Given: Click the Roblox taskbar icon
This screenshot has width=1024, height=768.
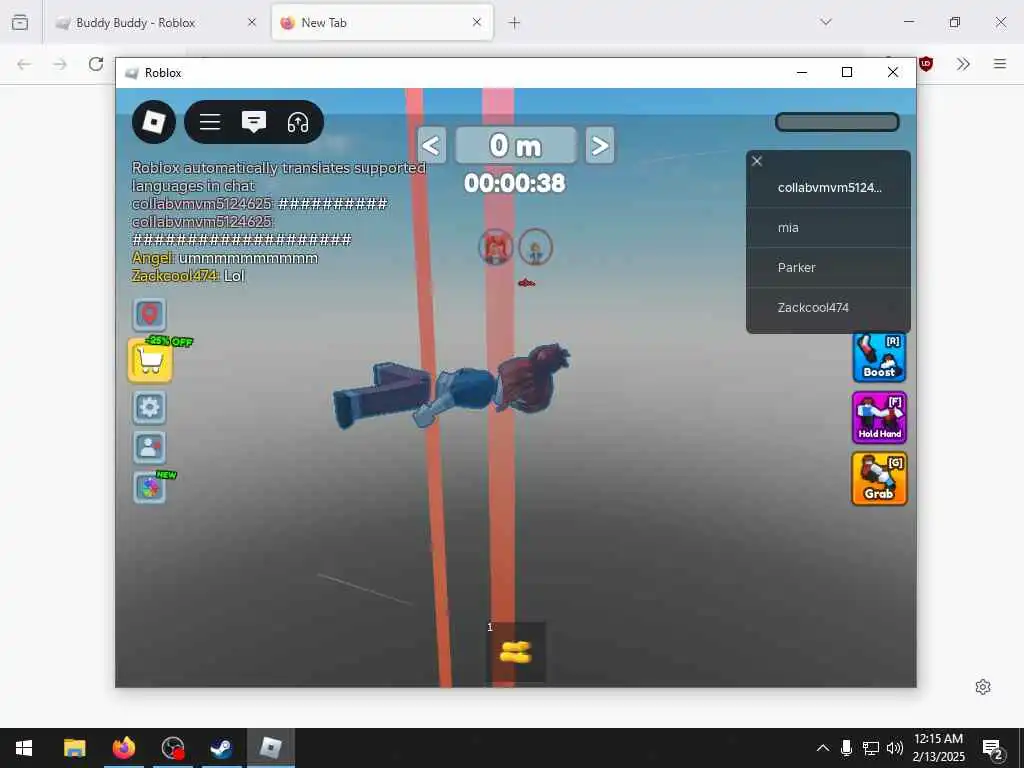Looking at the screenshot, I should pos(271,748).
